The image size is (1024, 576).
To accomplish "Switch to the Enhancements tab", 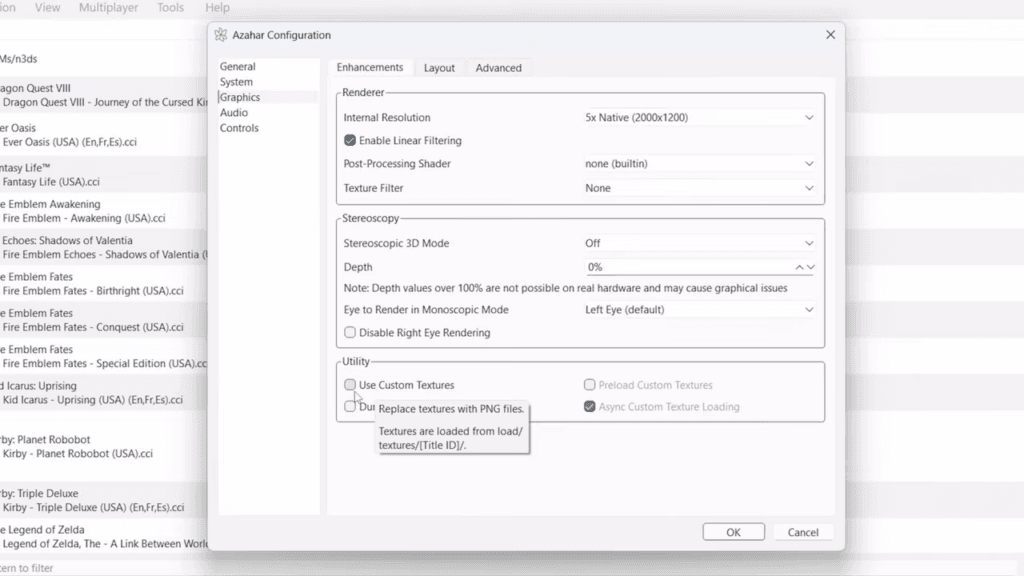I will point(370,67).
